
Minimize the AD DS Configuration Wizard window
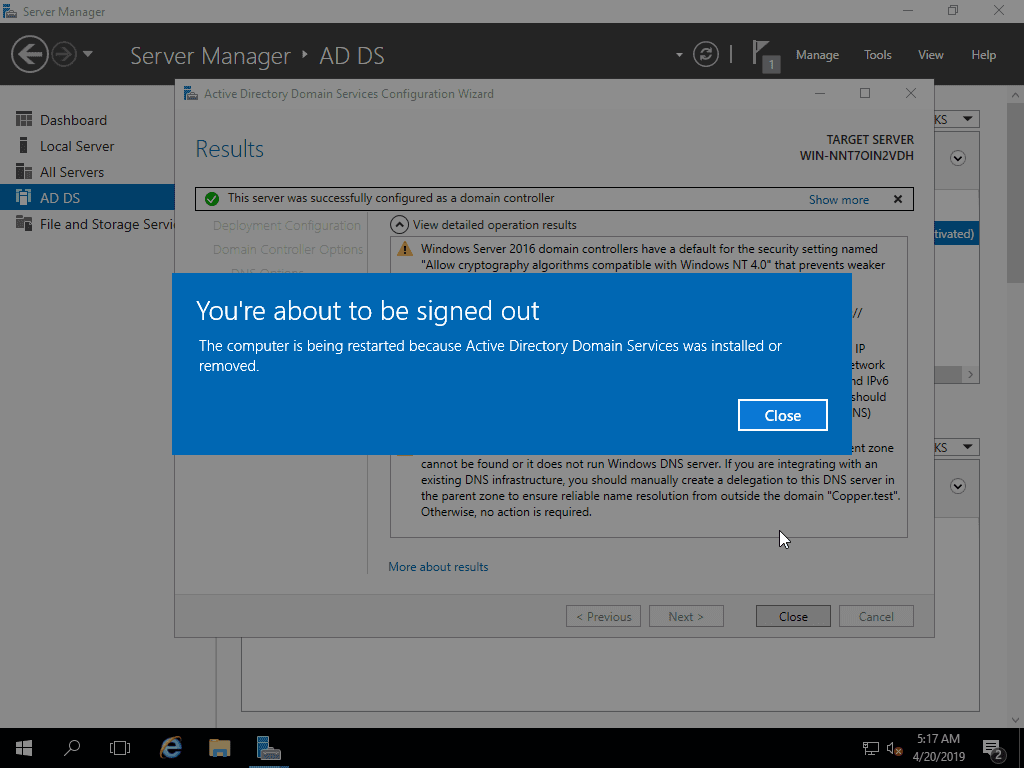pyautogui.click(x=820, y=93)
